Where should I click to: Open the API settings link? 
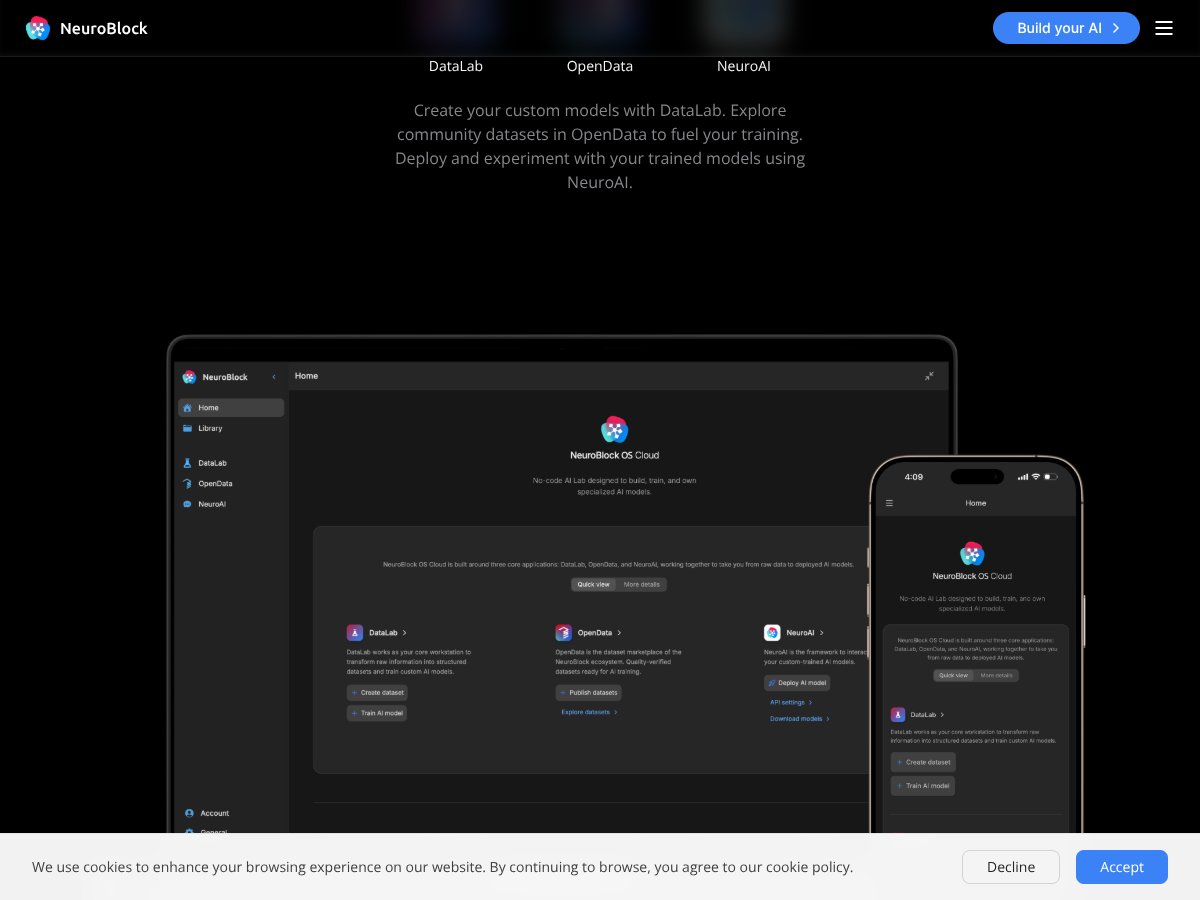pos(791,702)
